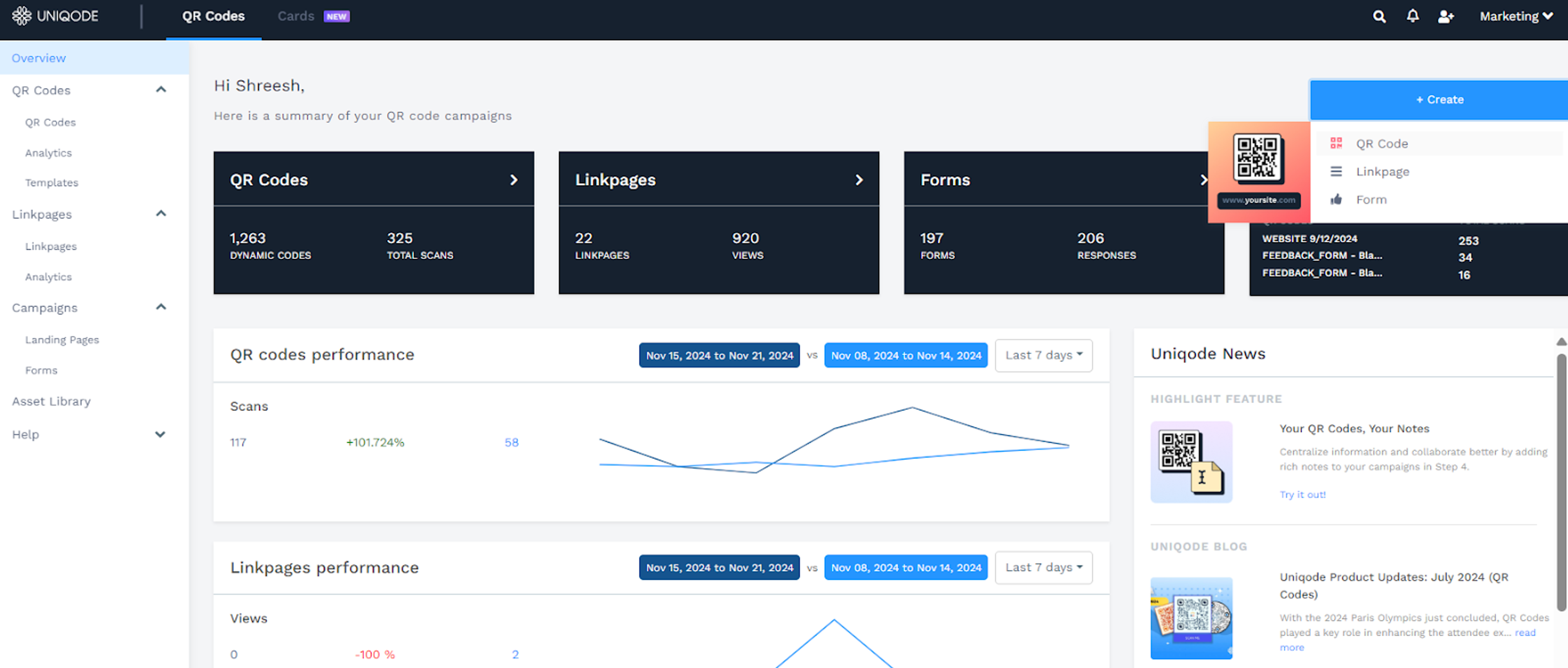Click the search magnifier icon
The height and width of the screenshot is (668, 1568).
pos(1379,16)
